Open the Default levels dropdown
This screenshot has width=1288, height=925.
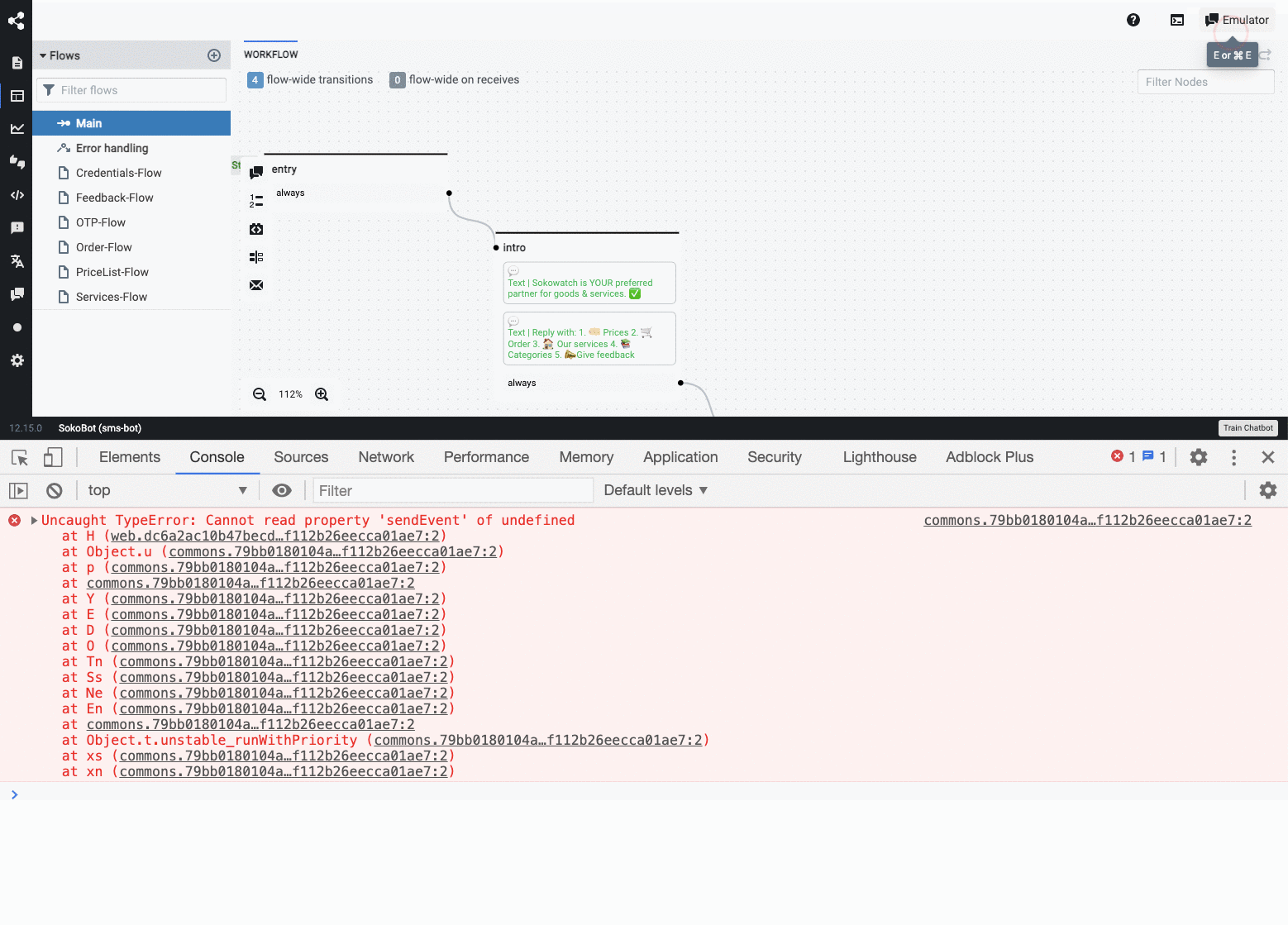(655, 490)
